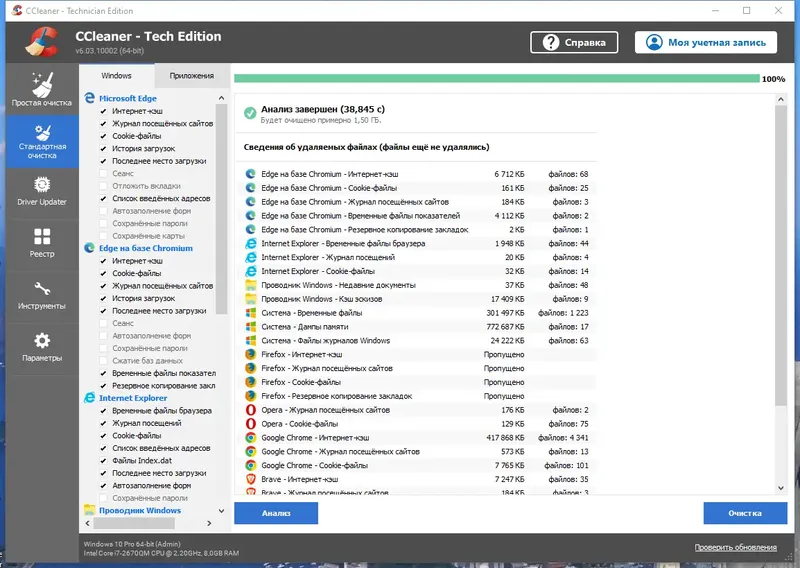
Task: Uncheck Временные файлы показателей checkbox
Action: coord(104,373)
